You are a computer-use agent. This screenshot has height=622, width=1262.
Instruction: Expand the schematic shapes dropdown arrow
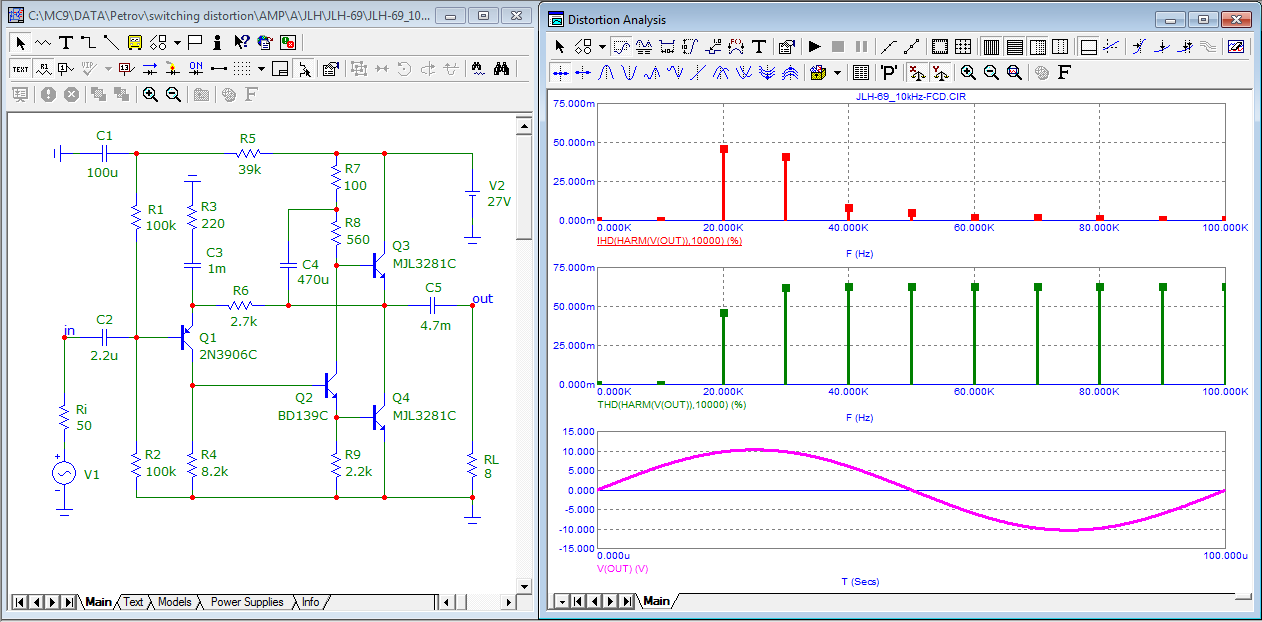tap(177, 43)
